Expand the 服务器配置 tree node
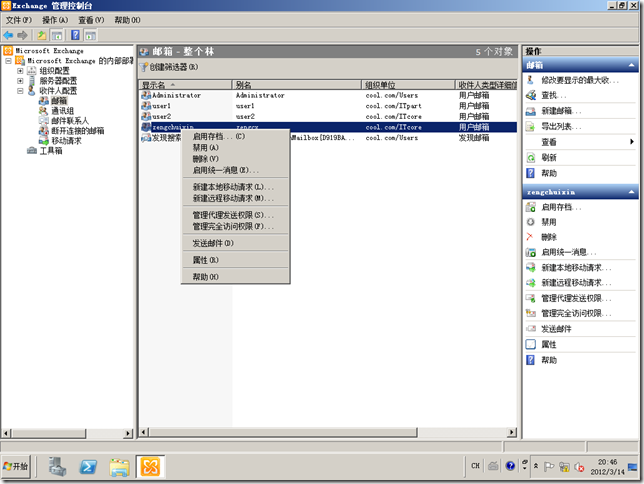The height and width of the screenshot is (484, 644). point(20,81)
